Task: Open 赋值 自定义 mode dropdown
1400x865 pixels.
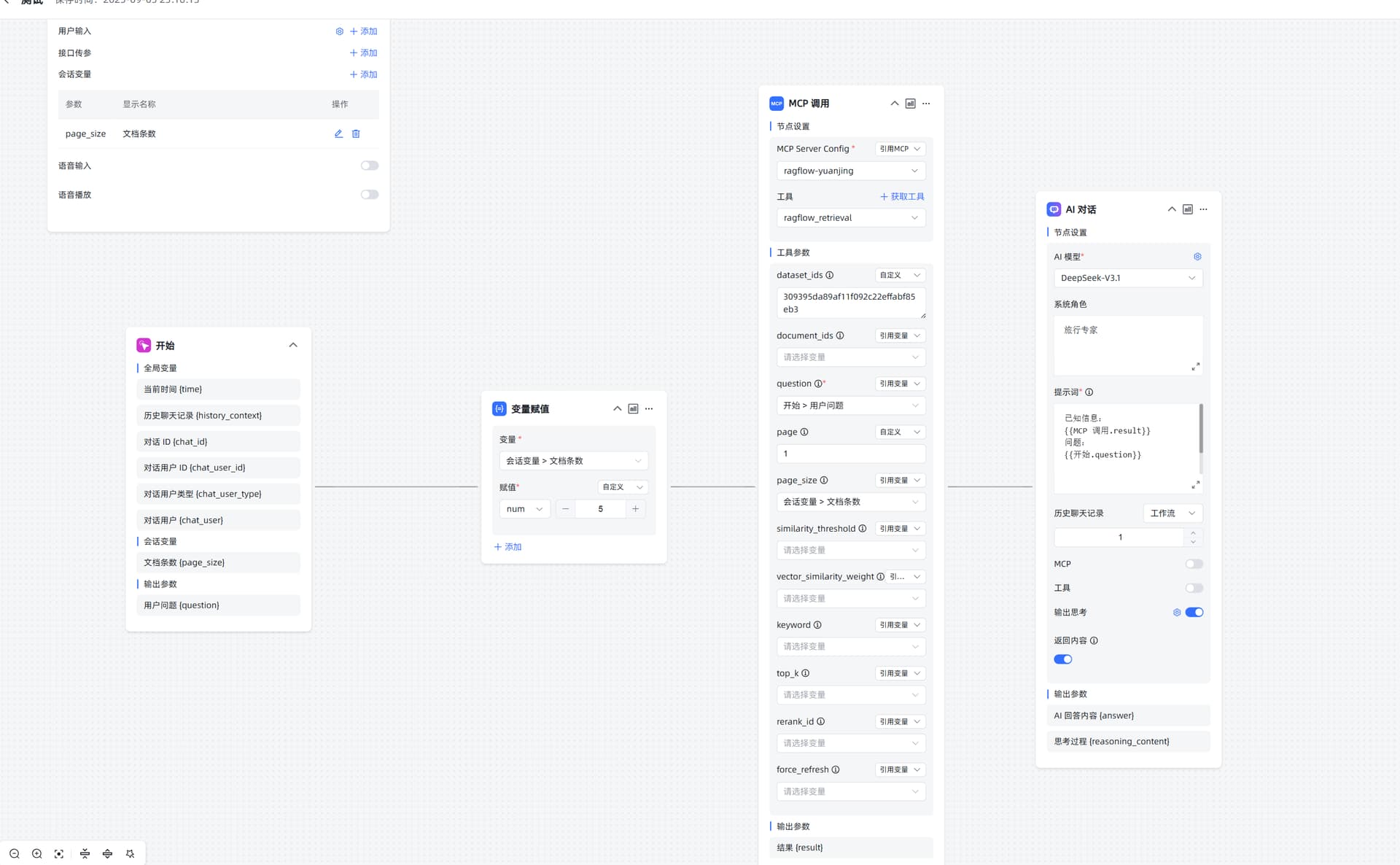Action: pos(623,487)
